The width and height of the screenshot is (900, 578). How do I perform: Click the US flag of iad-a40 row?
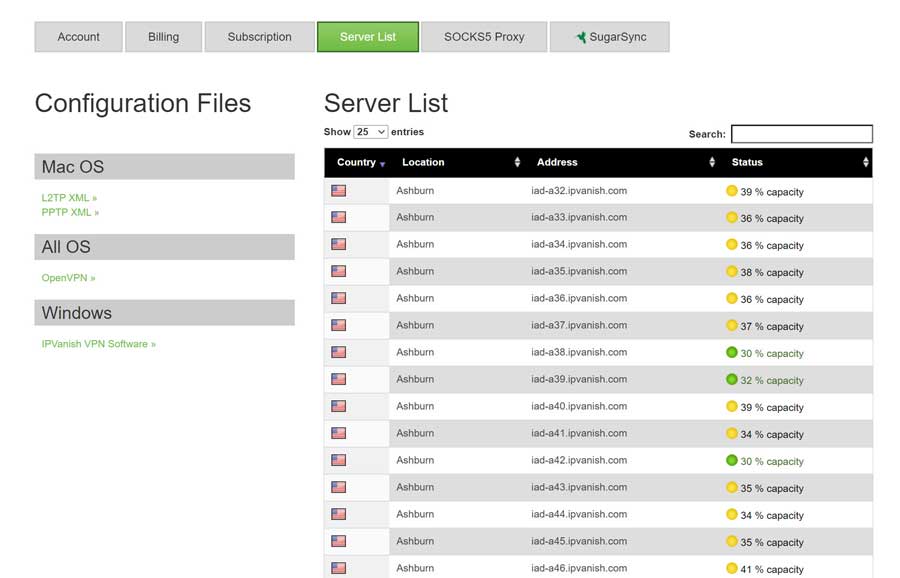[x=339, y=406]
